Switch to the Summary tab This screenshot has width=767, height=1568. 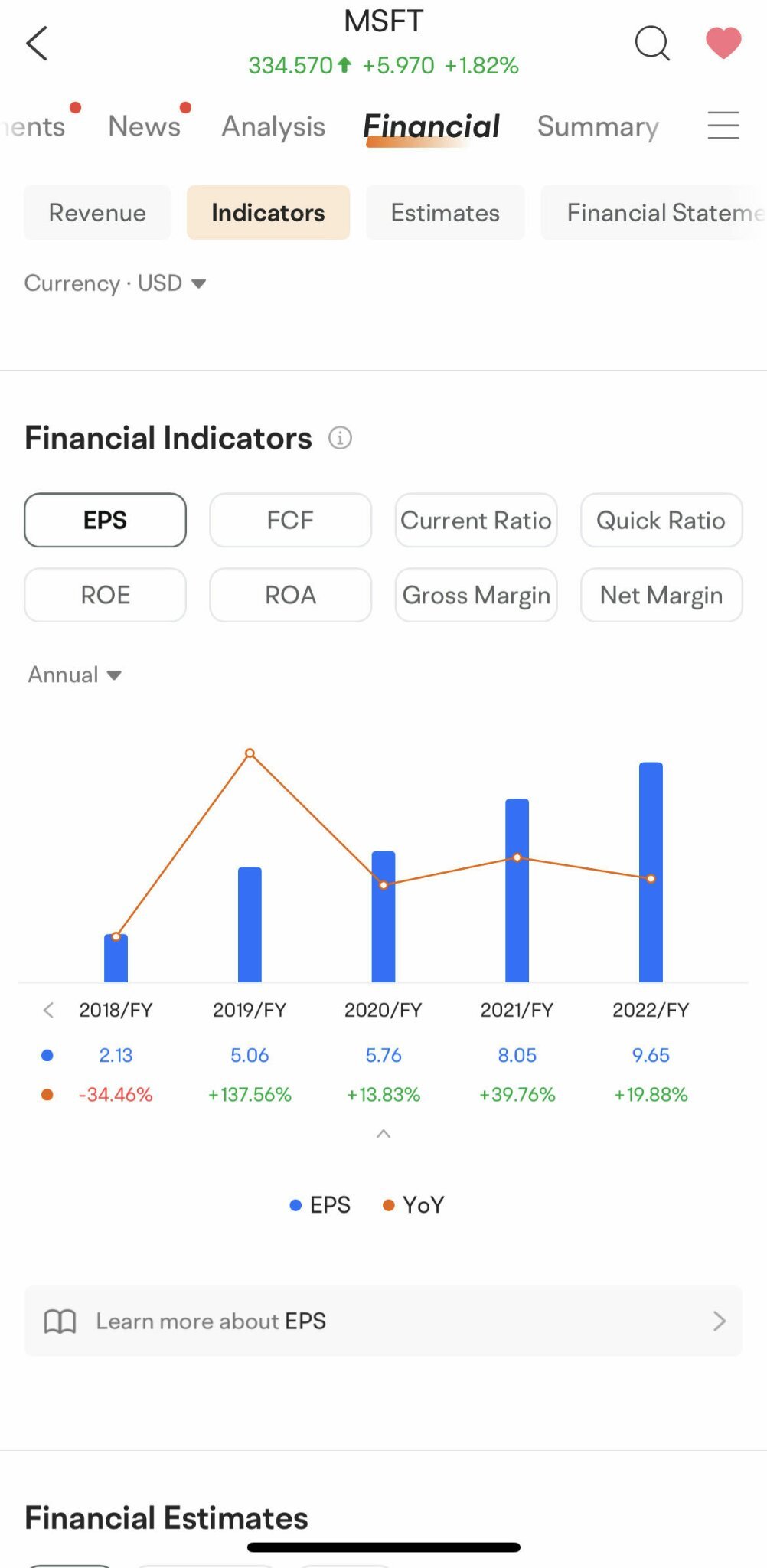click(x=597, y=126)
